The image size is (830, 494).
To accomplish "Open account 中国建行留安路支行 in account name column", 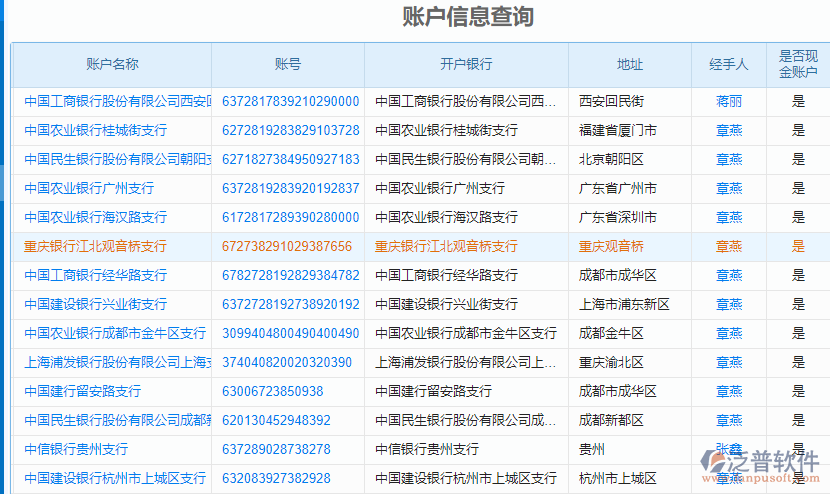I will coord(83,391).
